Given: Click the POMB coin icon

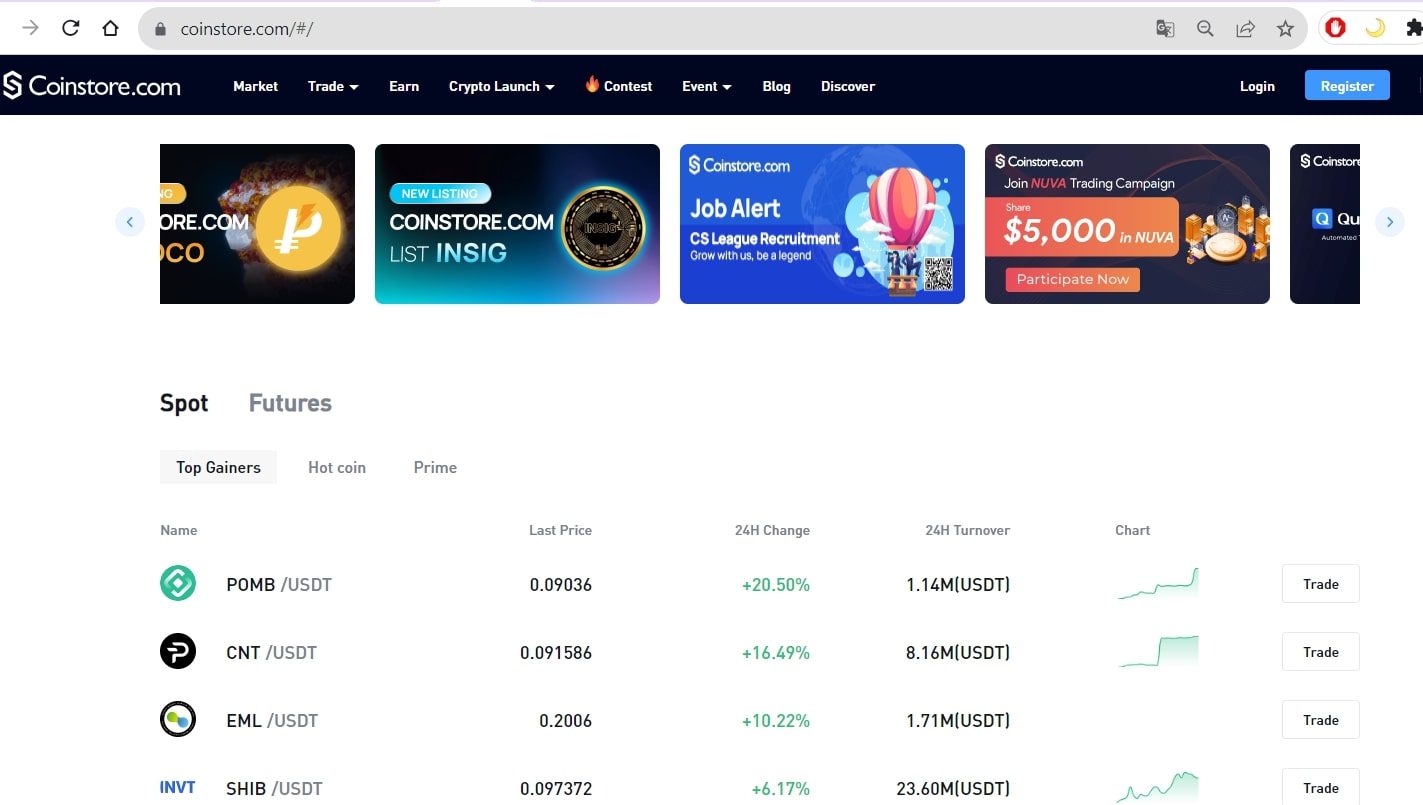Looking at the screenshot, I should [x=178, y=584].
